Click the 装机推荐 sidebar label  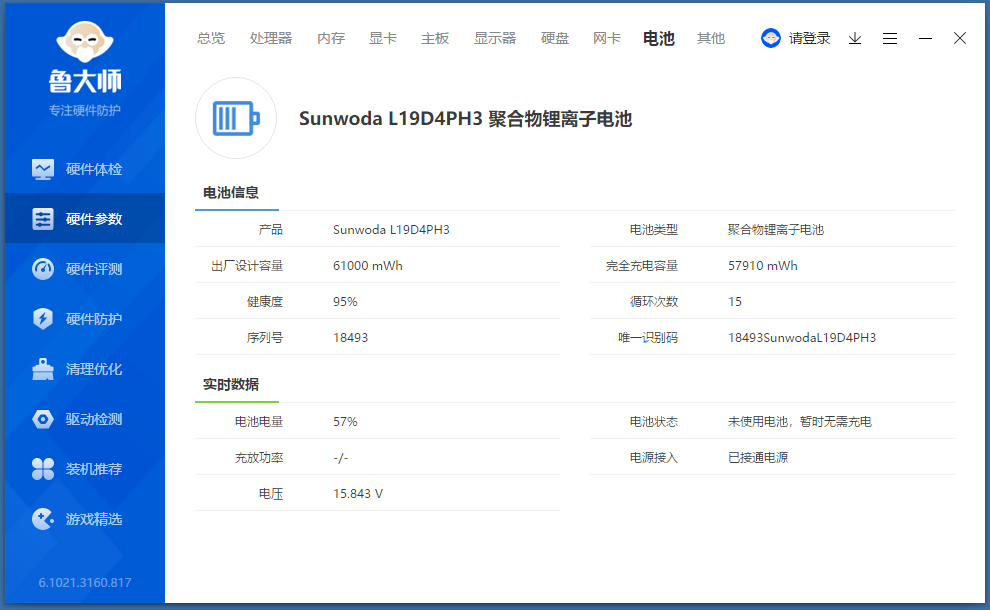click(94, 469)
